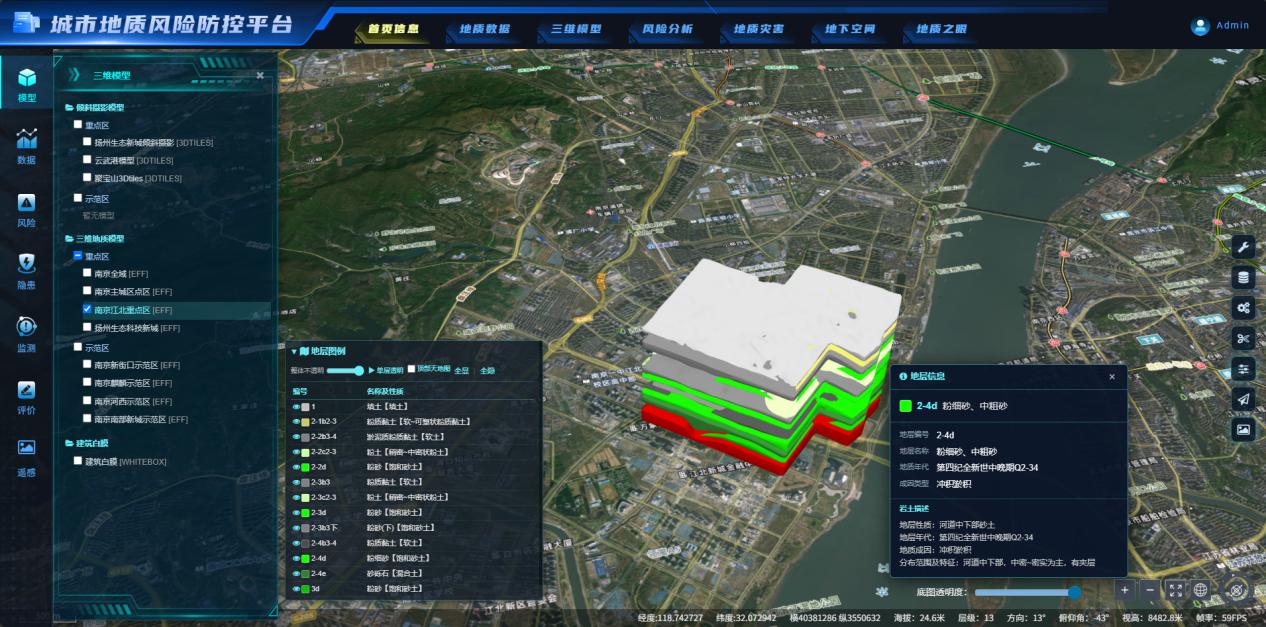Open the 监测 sidebar icon

click(27, 335)
